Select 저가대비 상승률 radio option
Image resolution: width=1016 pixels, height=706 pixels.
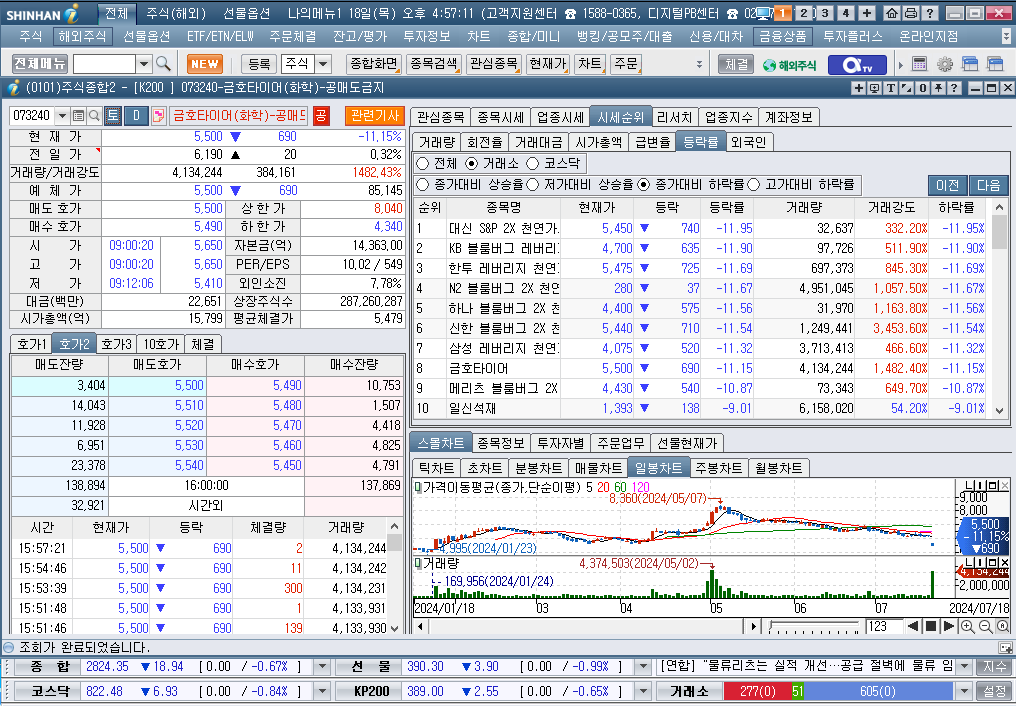click(x=533, y=185)
